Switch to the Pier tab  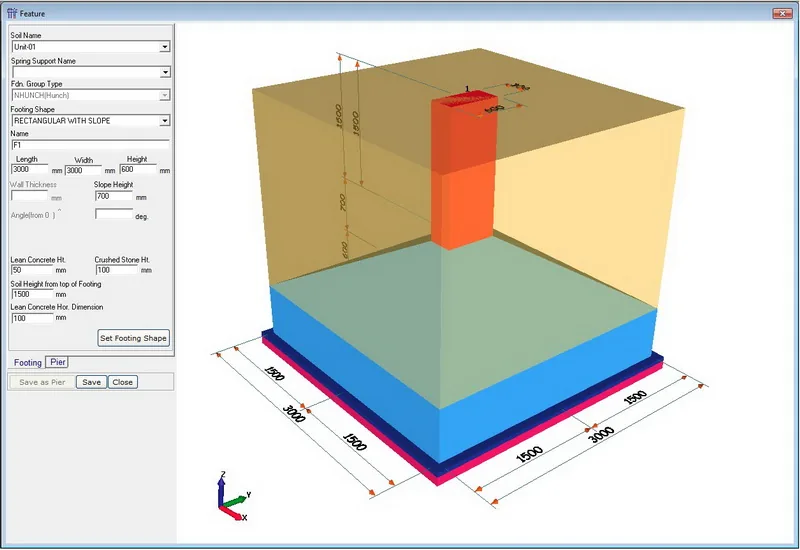click(x=57, y=362)
